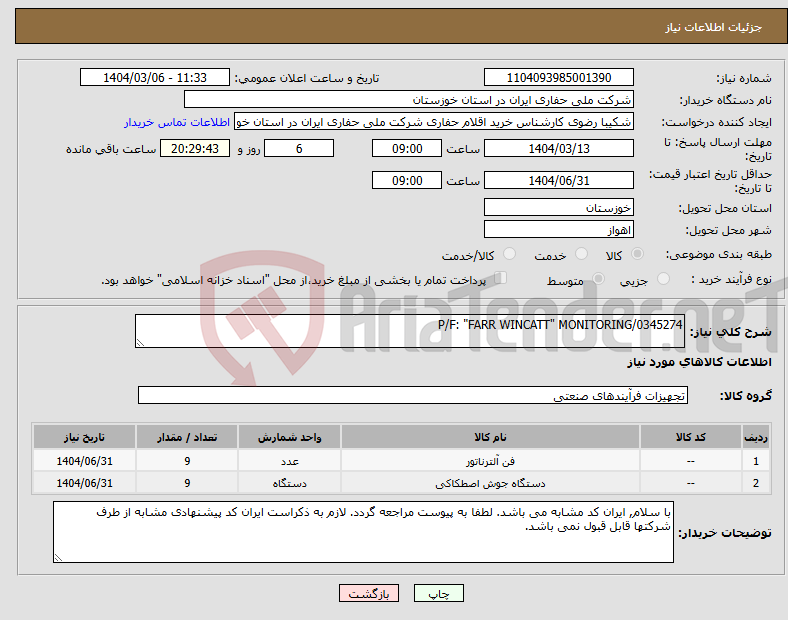Click the delivery city field اهواز
Screen dimensions: 788x620
(558, 230)
